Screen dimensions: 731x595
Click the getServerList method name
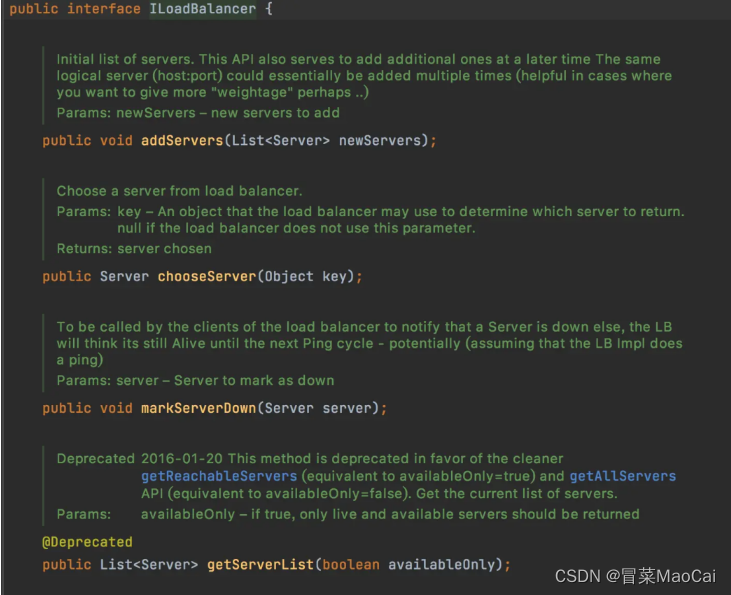[x=256, y=565]
